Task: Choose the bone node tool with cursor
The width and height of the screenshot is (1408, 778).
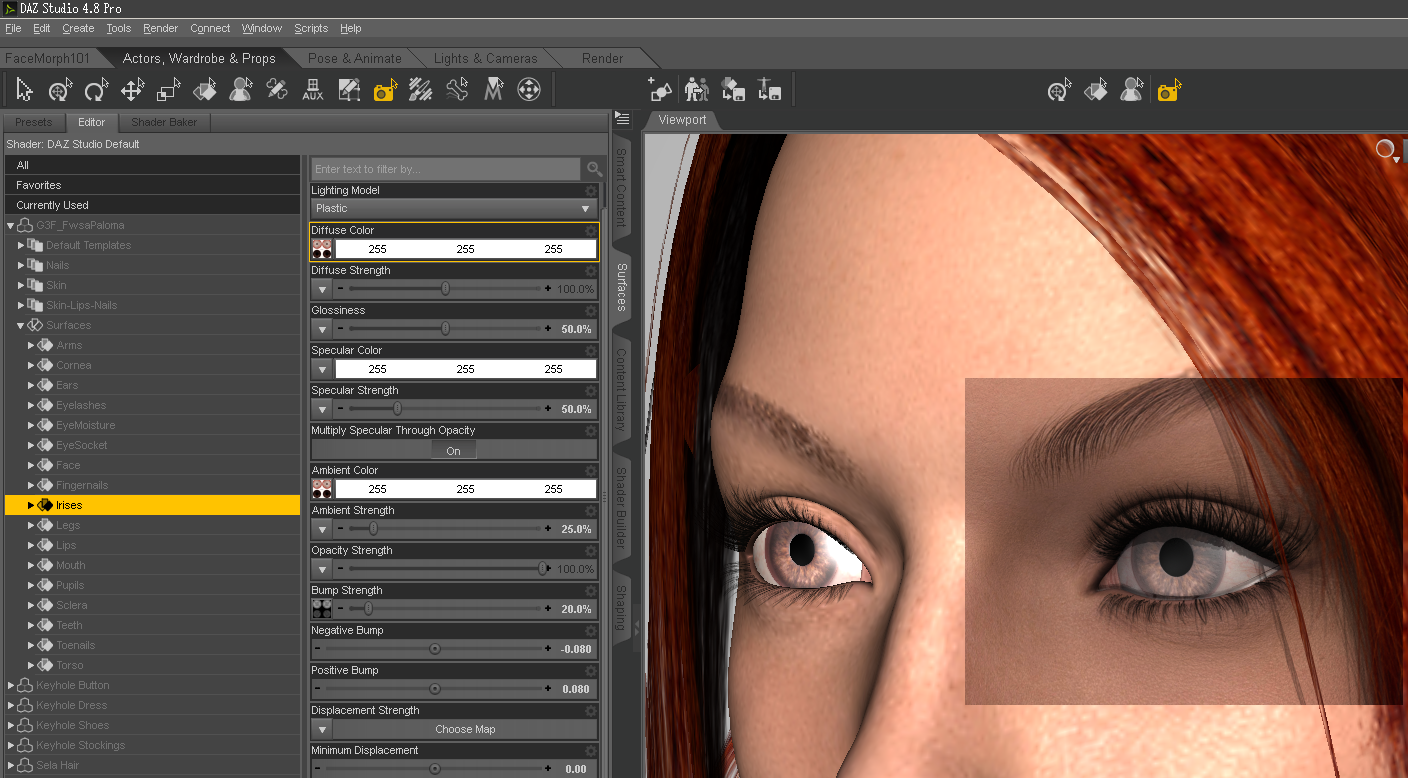Action: pos(457,90)
